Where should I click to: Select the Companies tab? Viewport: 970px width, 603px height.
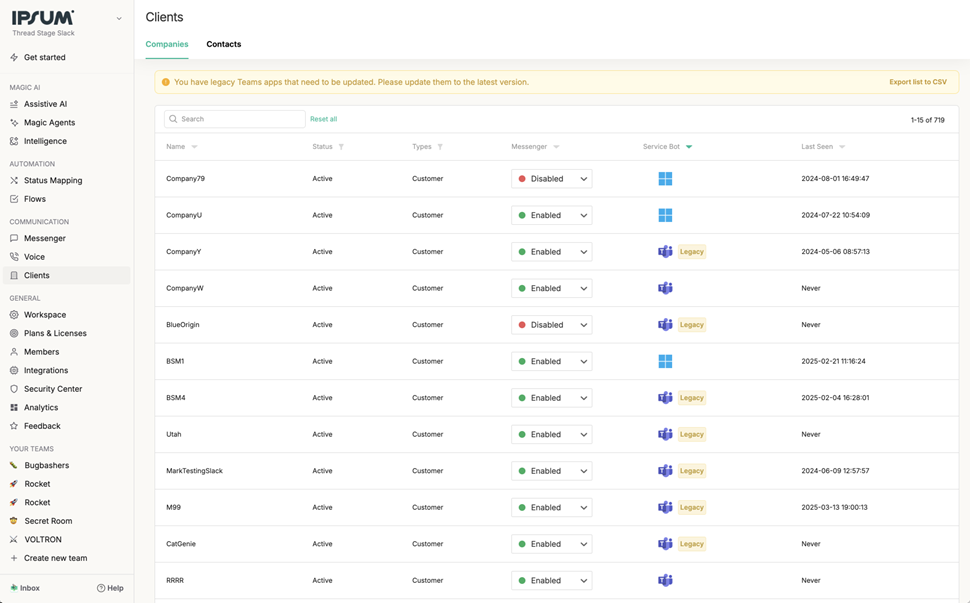pyautogui.click(x=167, y=44)
